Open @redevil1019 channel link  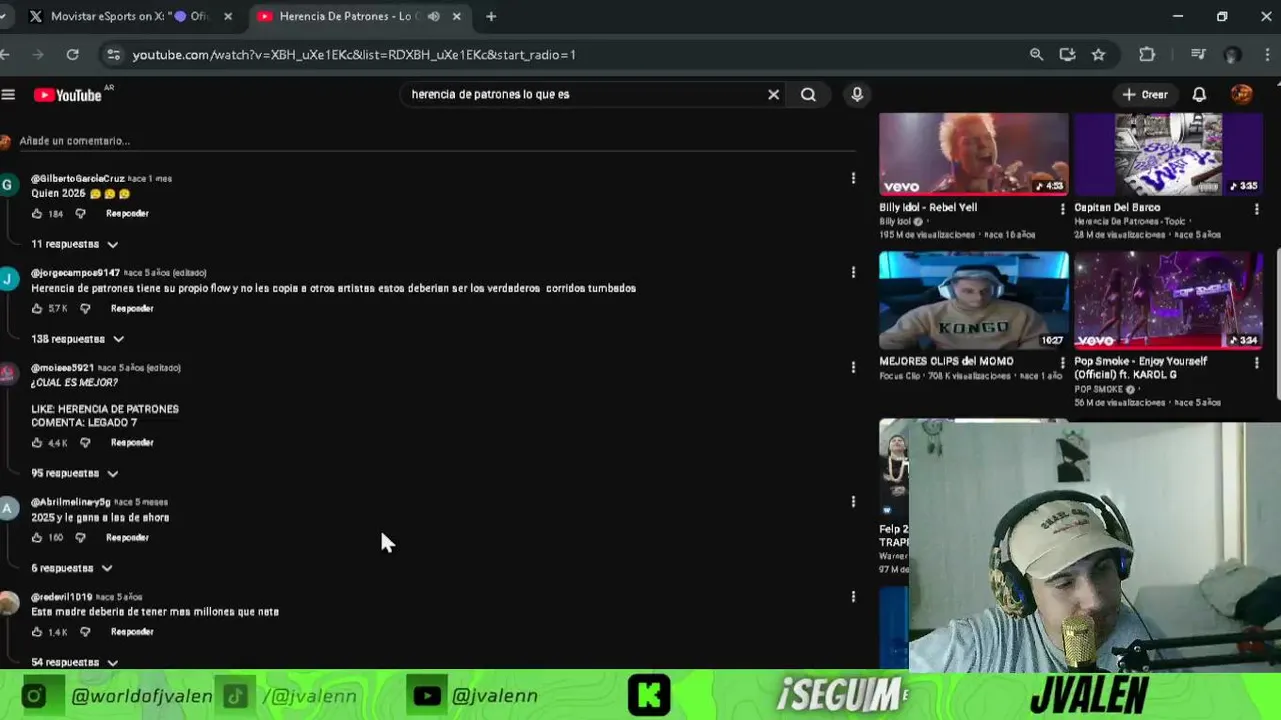(61, 597)
